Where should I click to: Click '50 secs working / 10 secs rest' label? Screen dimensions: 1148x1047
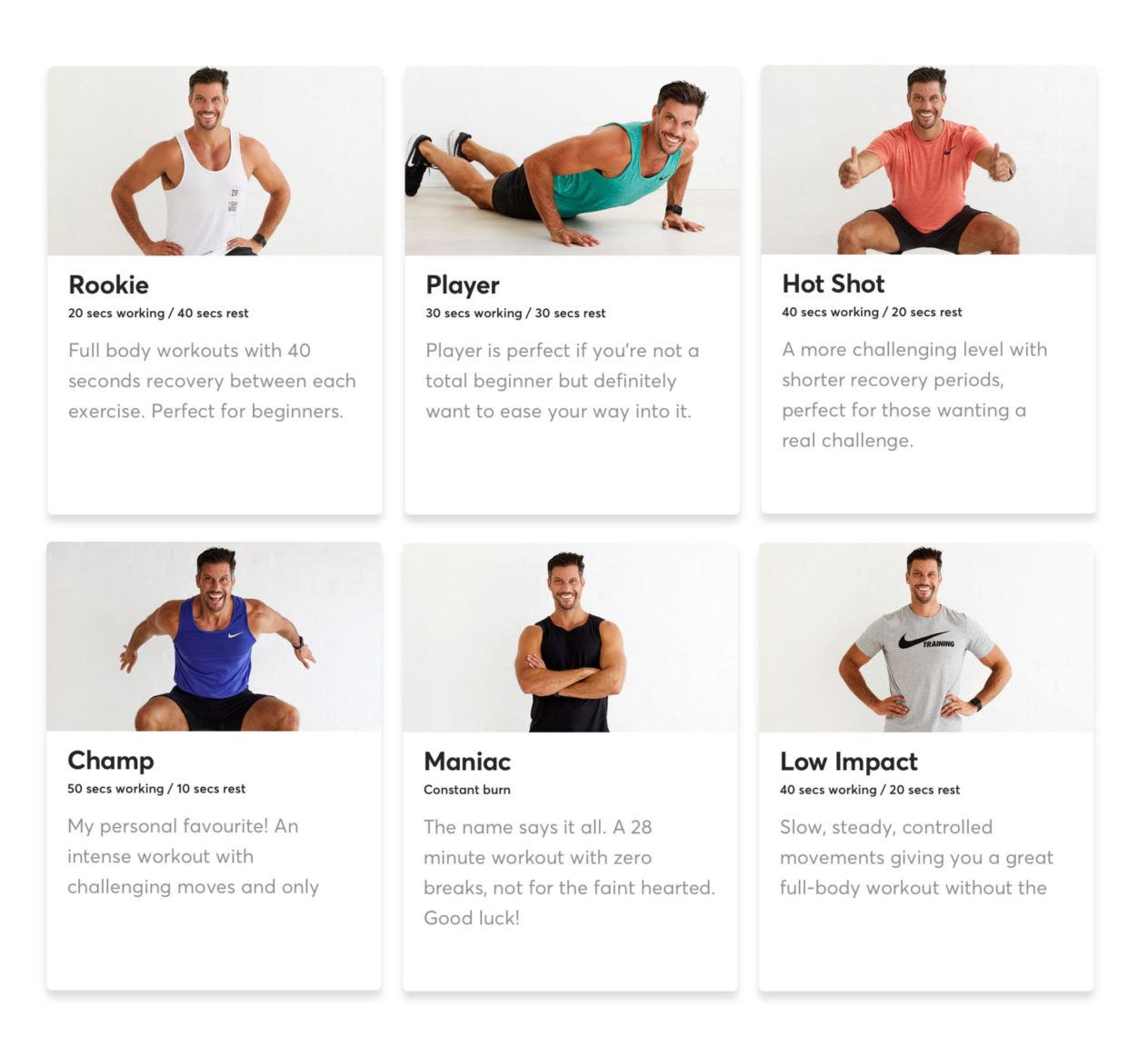pyautogui.click(x=156, y=789)
